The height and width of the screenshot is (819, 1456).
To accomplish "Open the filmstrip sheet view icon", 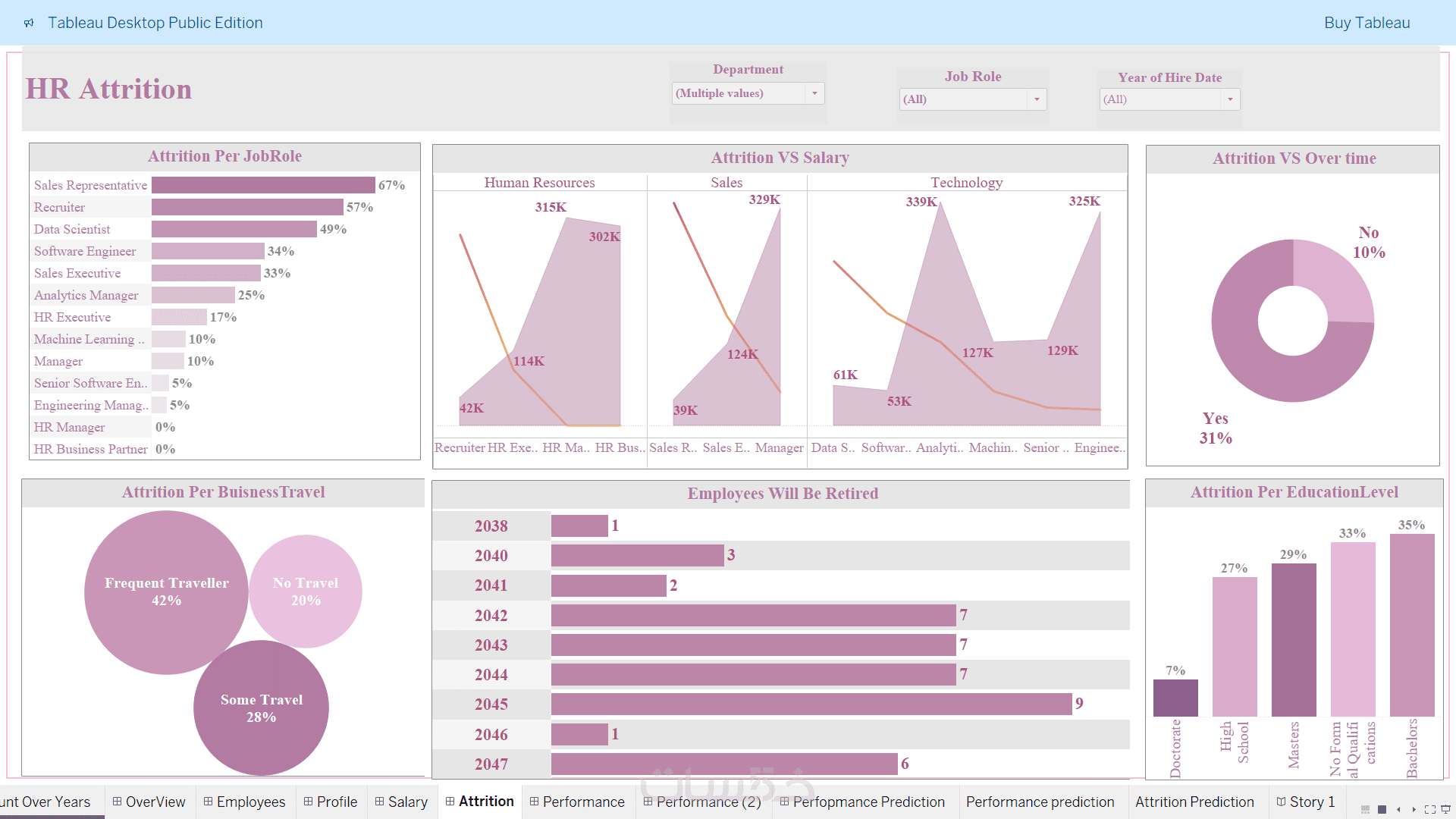I will click(x=1365, y=809).
